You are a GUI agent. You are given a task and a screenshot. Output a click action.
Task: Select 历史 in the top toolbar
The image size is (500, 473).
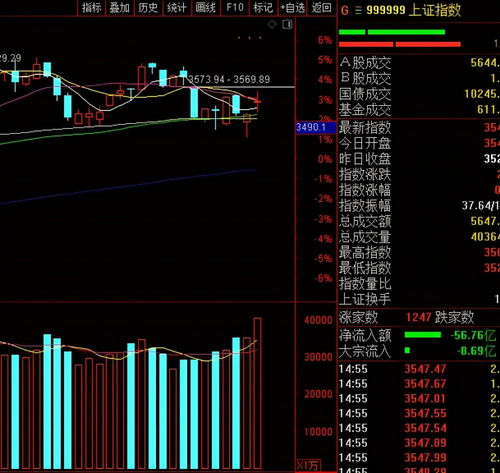148,7
